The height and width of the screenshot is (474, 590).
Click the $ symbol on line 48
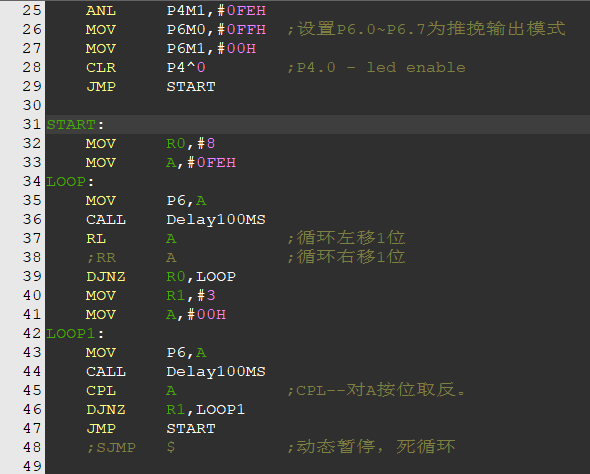point(171,448)
